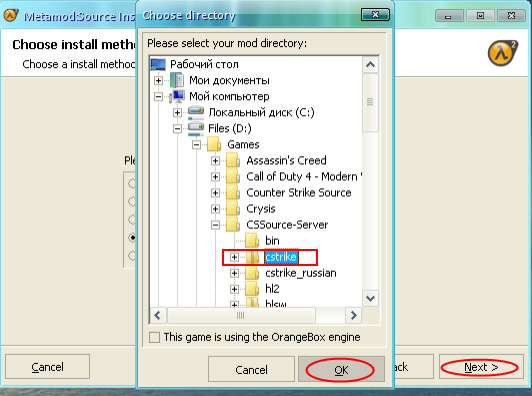Expand the cstrike_russian folder

coord(234,273)
